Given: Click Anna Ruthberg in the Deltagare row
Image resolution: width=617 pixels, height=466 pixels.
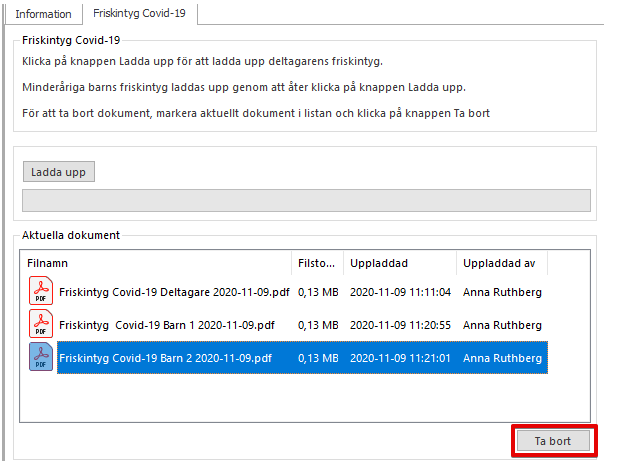Looking at the screenshot, I should pyautogui.click(x=502, y=292).
